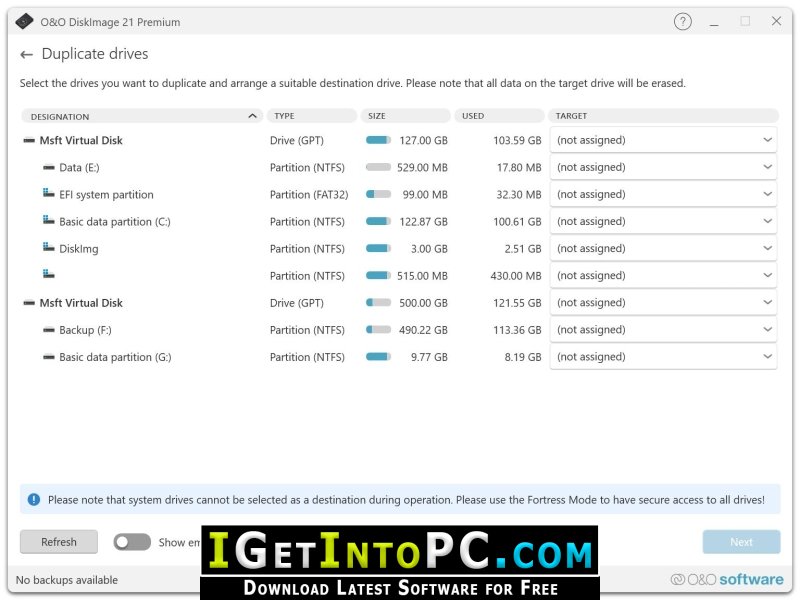Click the 490.22 GB size value

click(x=423, y=330)
